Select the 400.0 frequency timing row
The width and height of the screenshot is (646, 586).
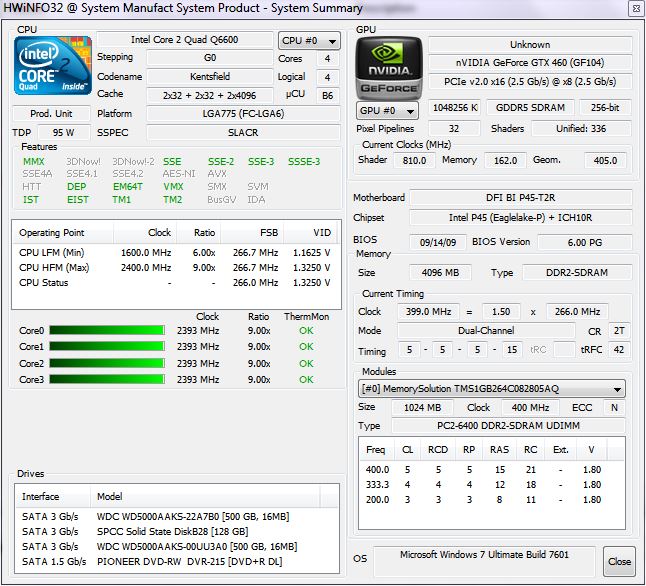pos(492,469)
